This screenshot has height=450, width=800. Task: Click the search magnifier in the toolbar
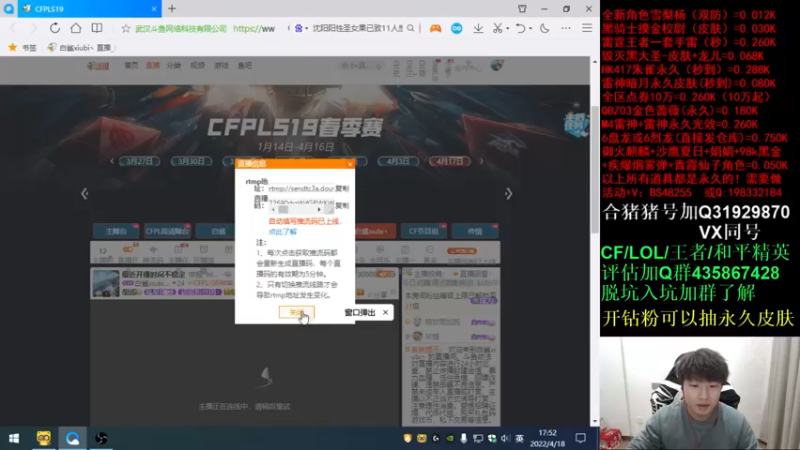(x=411, y=29)
